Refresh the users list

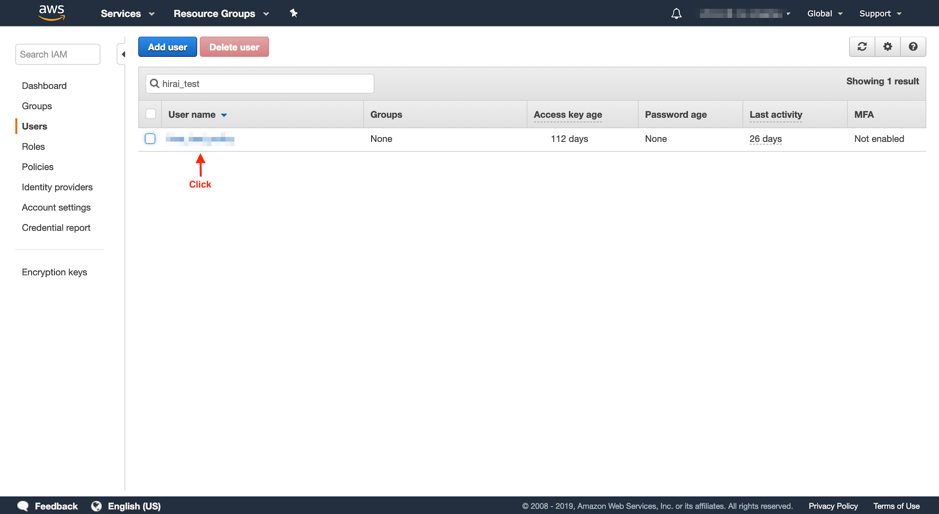(x=862, y=47)
